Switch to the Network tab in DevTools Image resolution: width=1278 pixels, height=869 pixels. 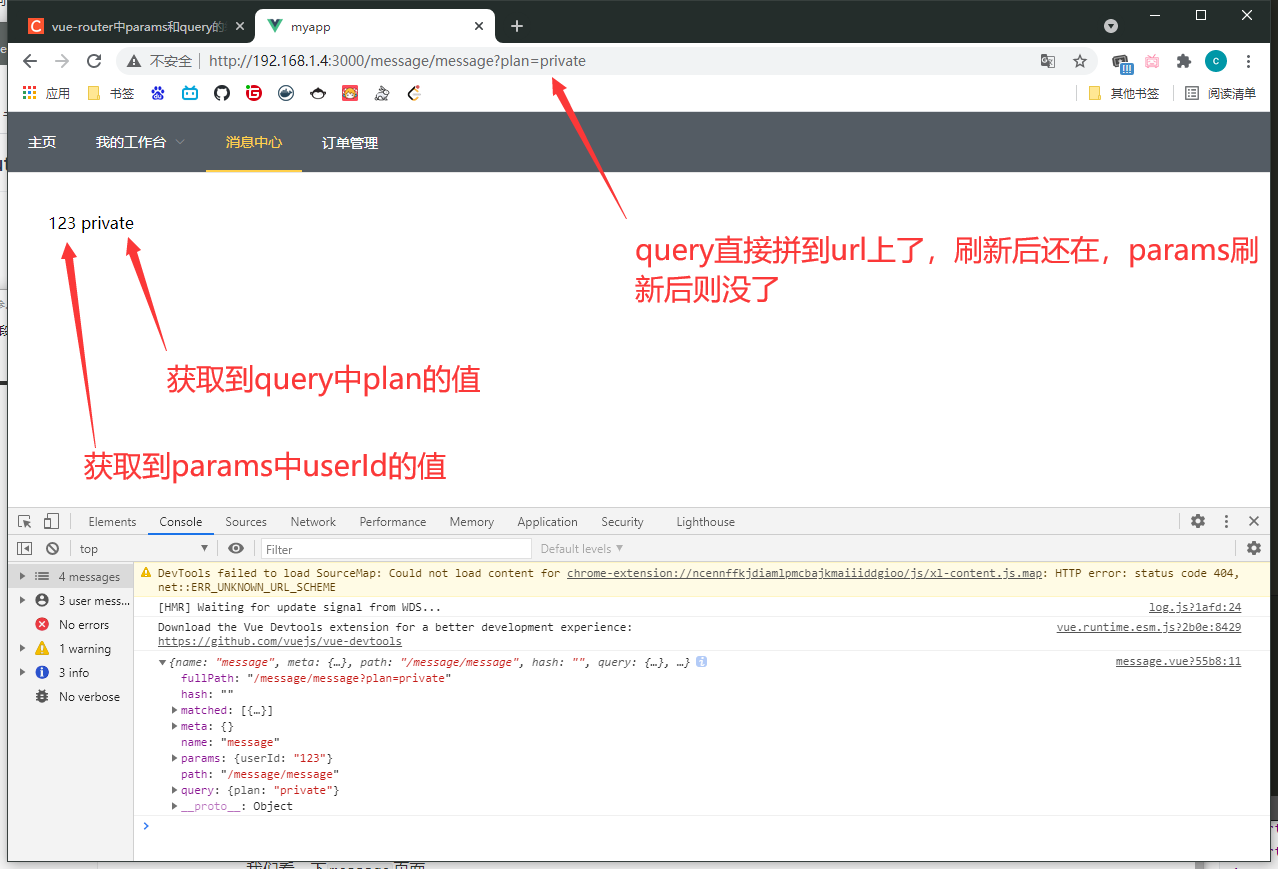pos(312,521)
